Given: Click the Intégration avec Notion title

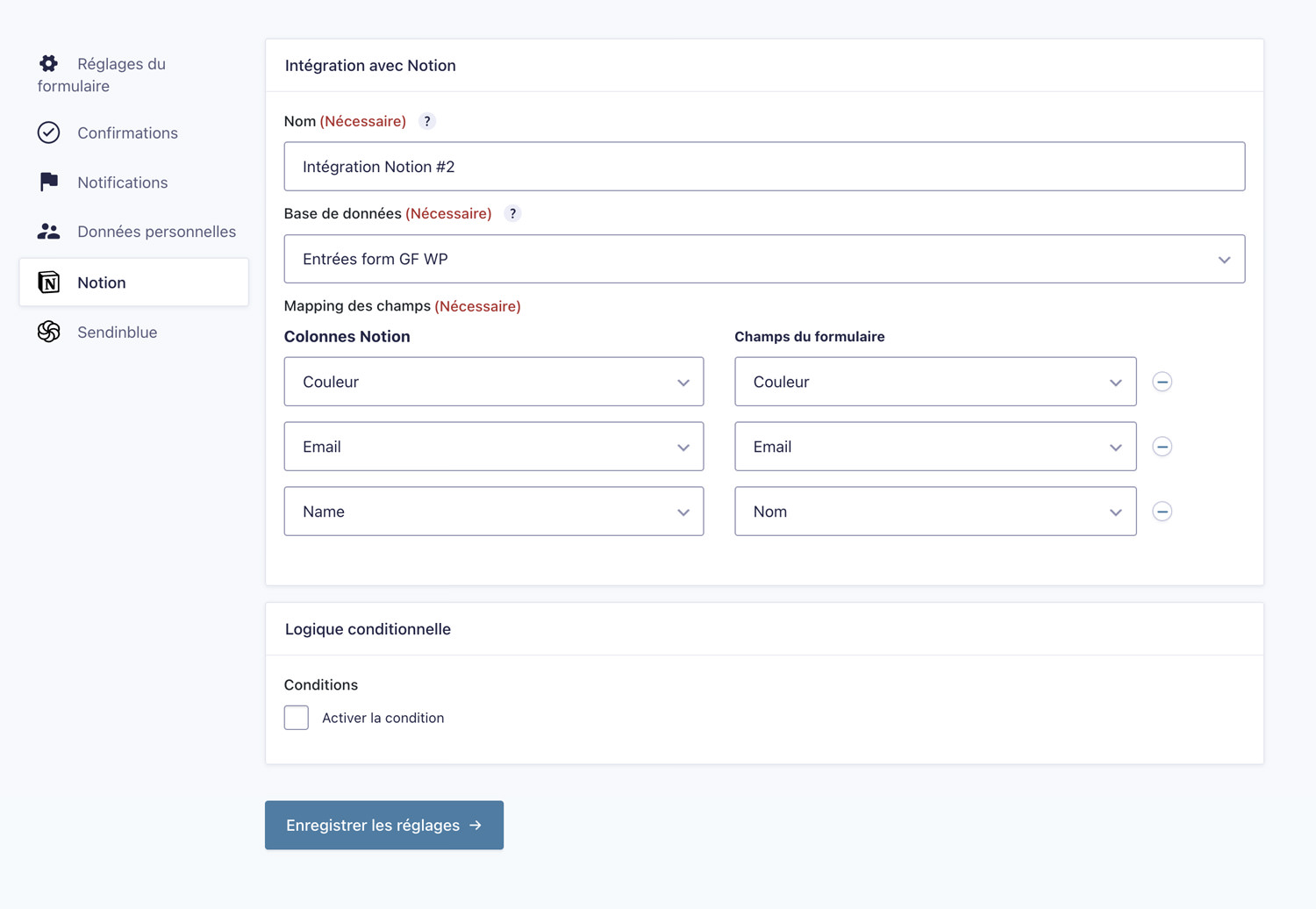Looking at the screenshot, I should point(370,66).
